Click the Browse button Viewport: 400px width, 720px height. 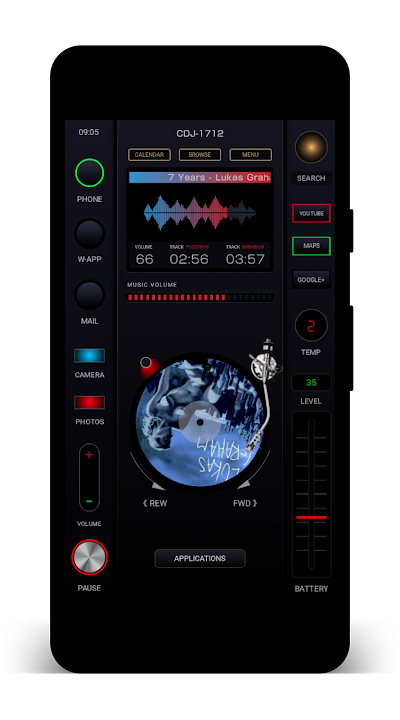coord(200,155)
